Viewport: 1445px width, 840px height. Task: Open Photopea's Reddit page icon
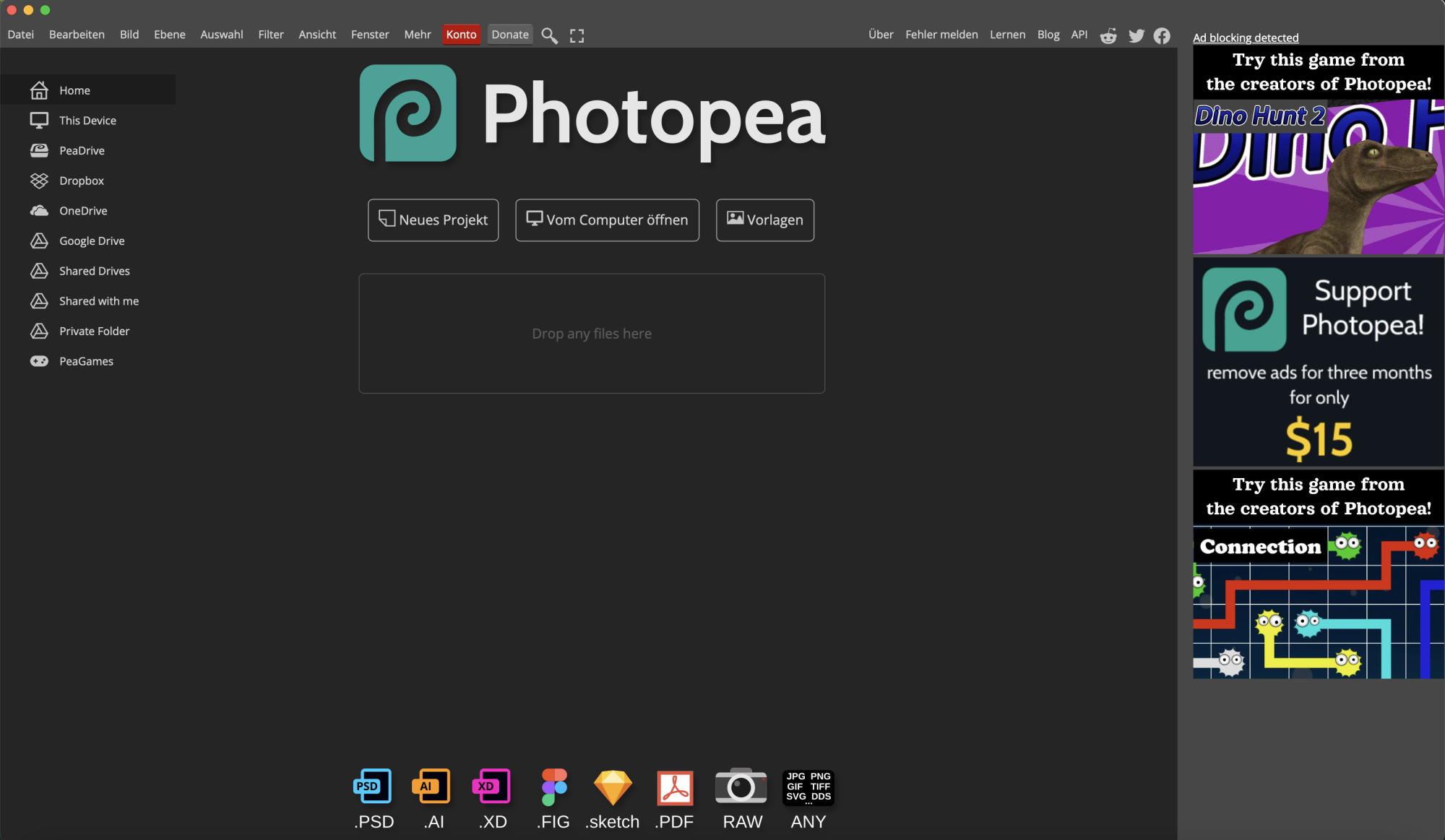tap(1108, 35)
